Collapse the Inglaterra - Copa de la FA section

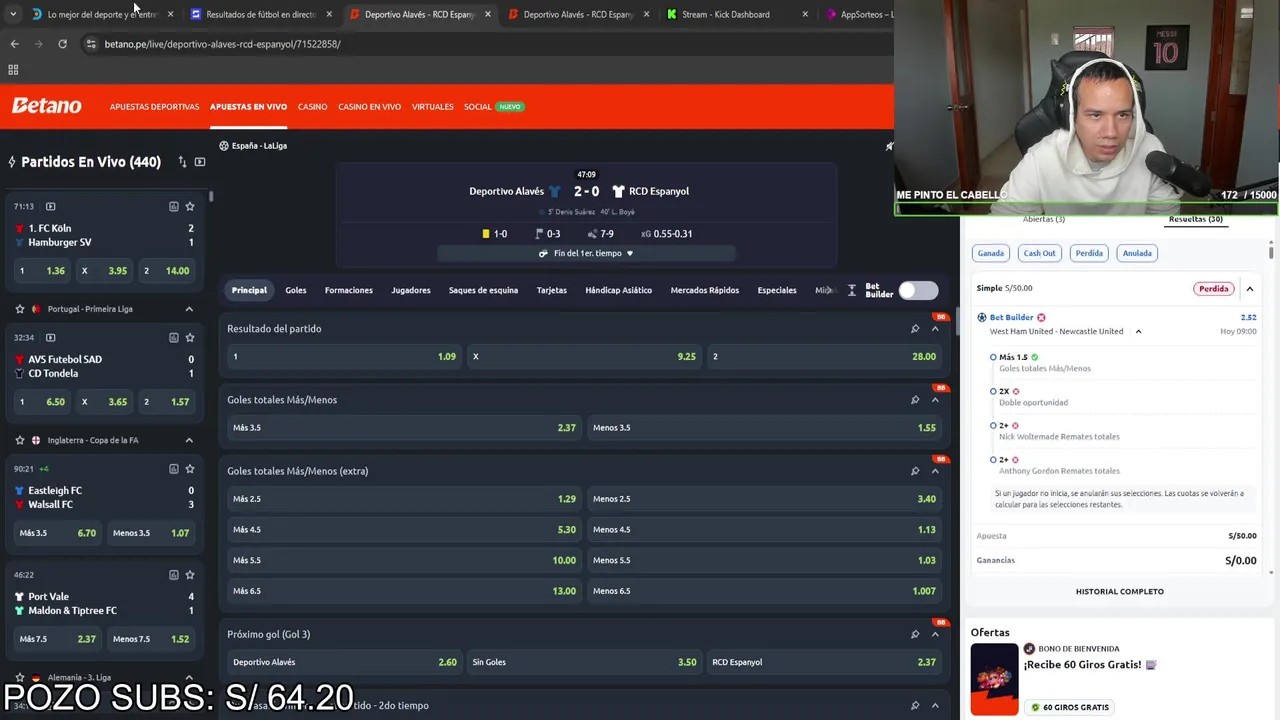189,440
